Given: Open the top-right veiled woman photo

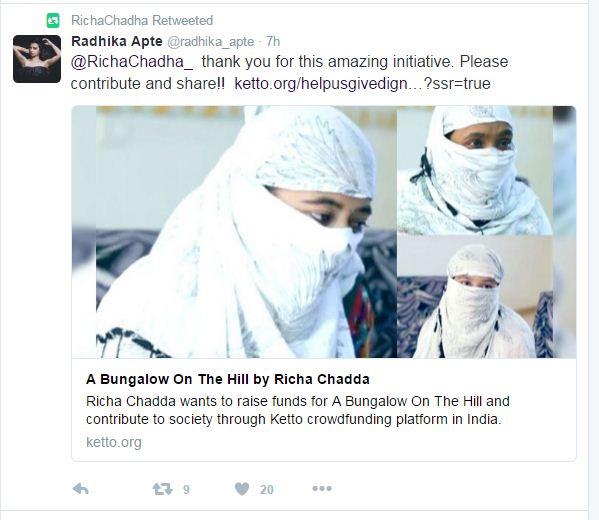Looking at the screenshot, I should (475, 170).
